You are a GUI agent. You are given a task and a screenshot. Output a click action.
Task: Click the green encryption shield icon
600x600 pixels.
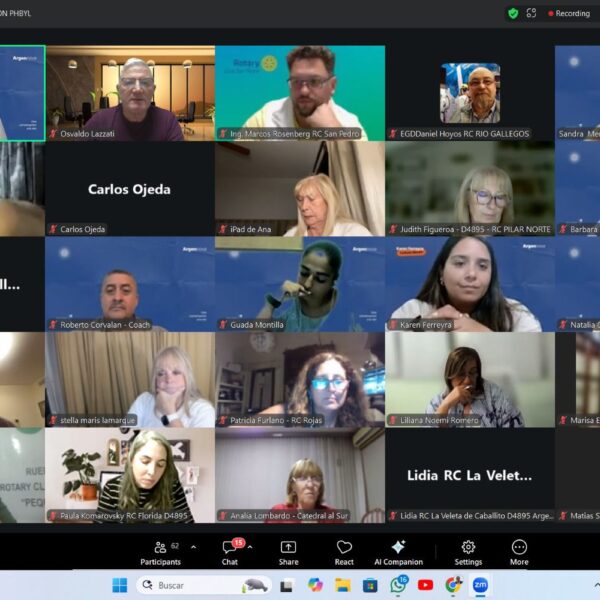513,13
